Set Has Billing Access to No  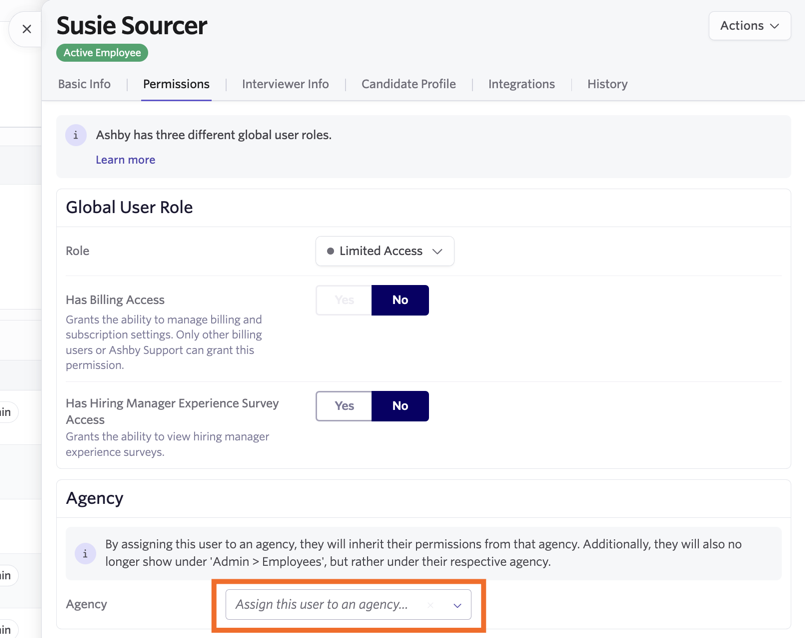(x=400, y=300)
